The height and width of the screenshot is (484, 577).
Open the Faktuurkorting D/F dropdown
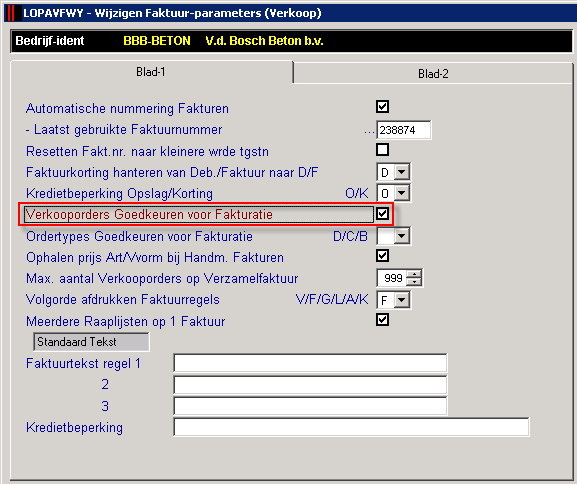point(402,172)
